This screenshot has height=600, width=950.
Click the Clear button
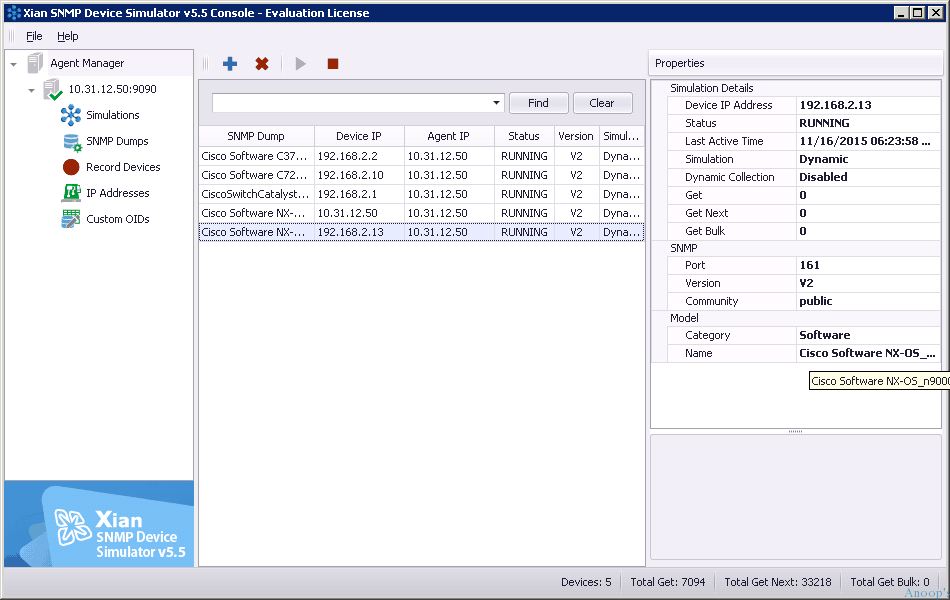coord(602,103)
